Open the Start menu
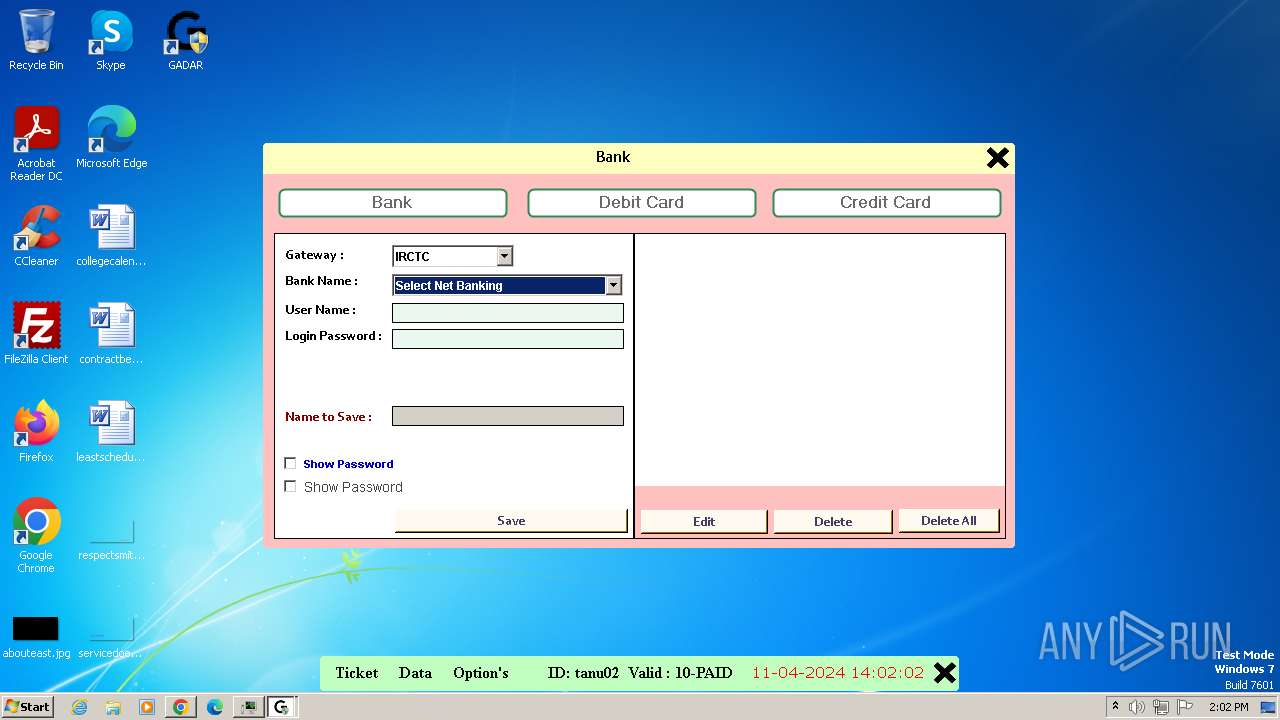This screenshot has height=720, width=1280. [x=28, y=707]
